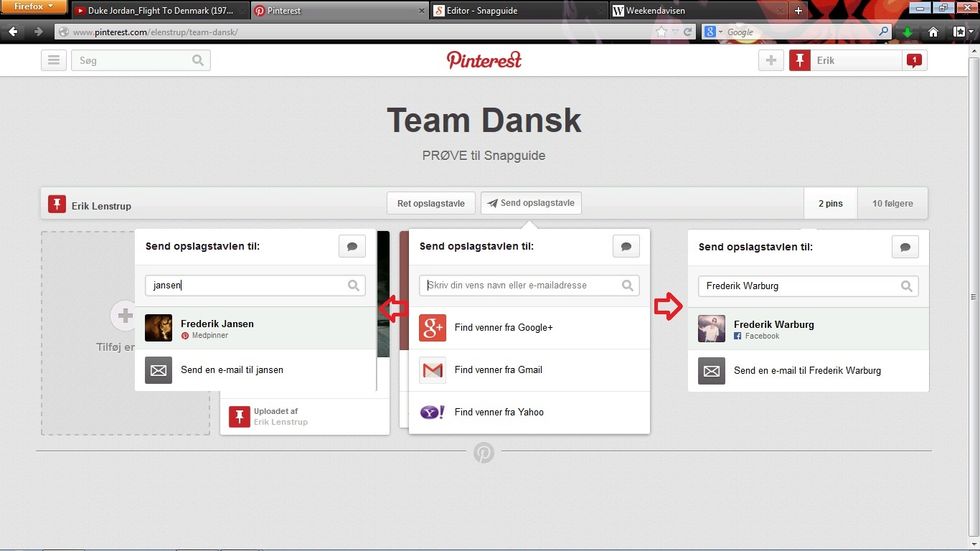Show the 2 pins tab
Screen dimensions: 980x551
tap(831, 203)
